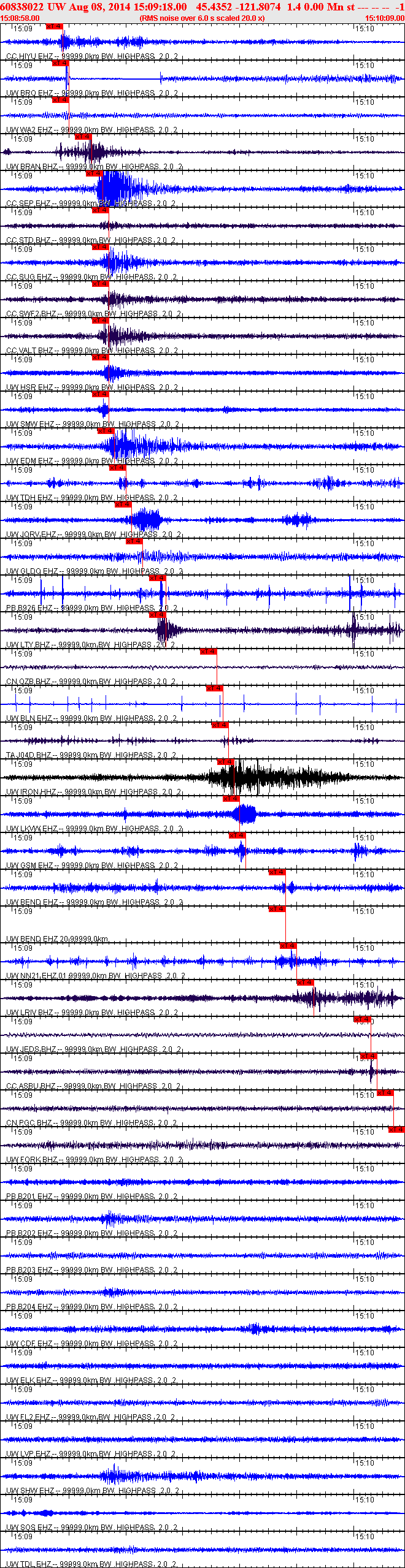This screenshot has width=405, height=1568.
Task: Click the red pick flag on CC HIYU EHZ trace
Action: pyautogui.click(x=55, y=26)
